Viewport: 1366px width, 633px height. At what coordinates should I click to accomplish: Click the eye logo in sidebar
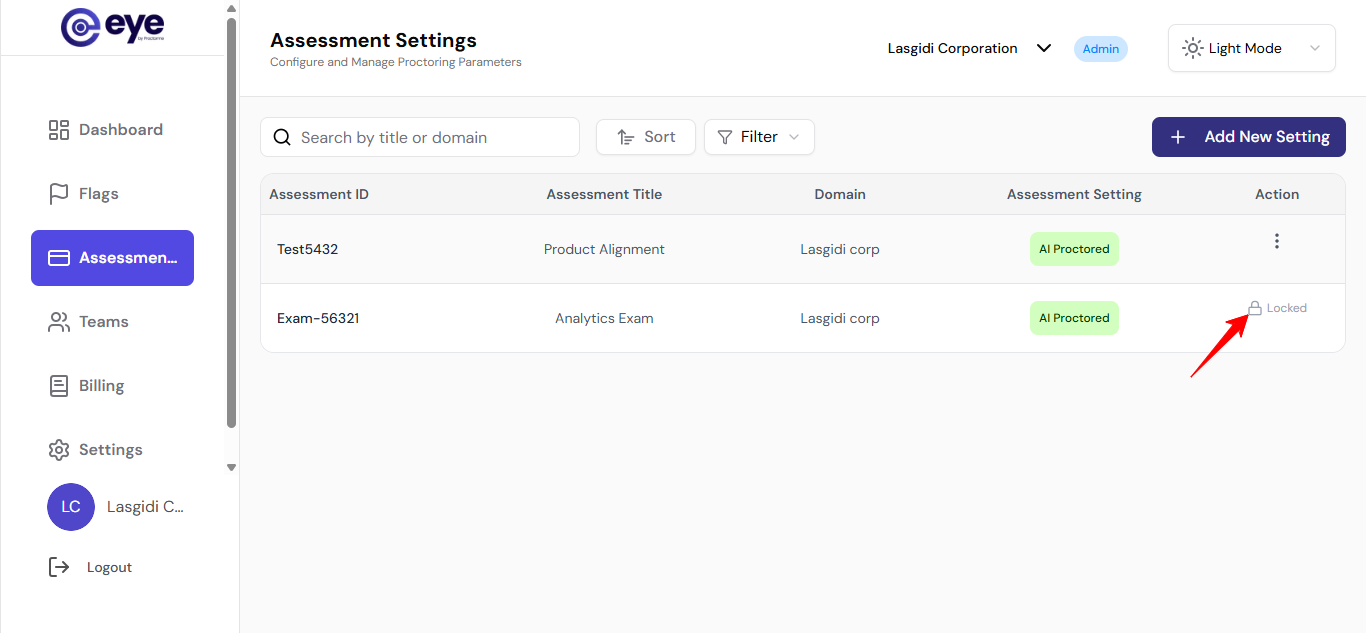112,27
